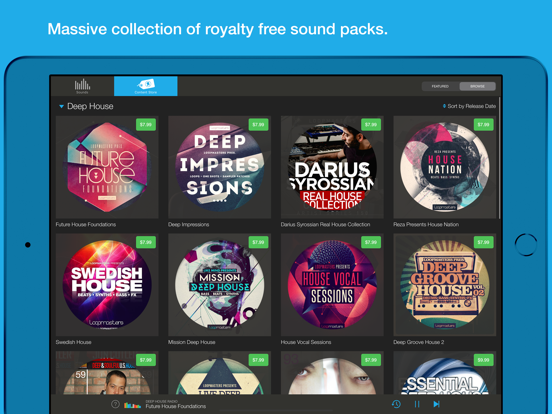Open the Sort by Release Date dropdown
The width and height of the screenshot is (552, 414).
[469, 106]
